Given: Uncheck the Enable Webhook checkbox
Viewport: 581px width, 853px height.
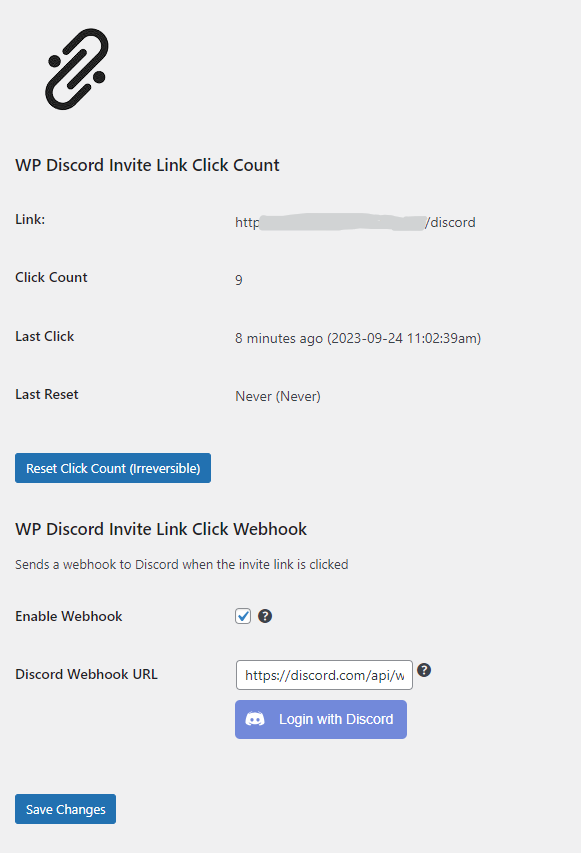Looking at the screenshot, I should (243, 616).
